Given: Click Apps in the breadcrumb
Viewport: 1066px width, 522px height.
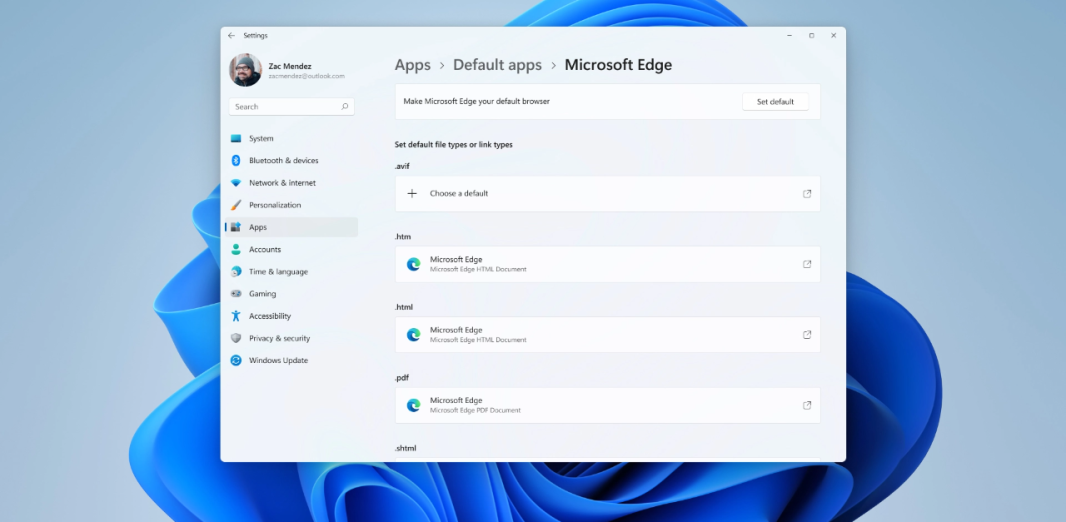Looking at the screenshot, I should tap(413, 65).
